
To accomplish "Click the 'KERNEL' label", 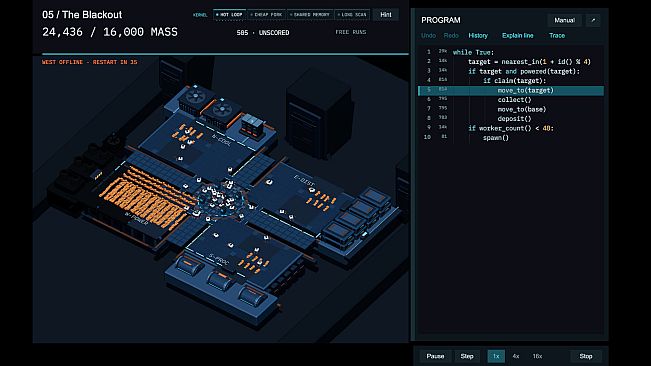I will pos(200,15).
